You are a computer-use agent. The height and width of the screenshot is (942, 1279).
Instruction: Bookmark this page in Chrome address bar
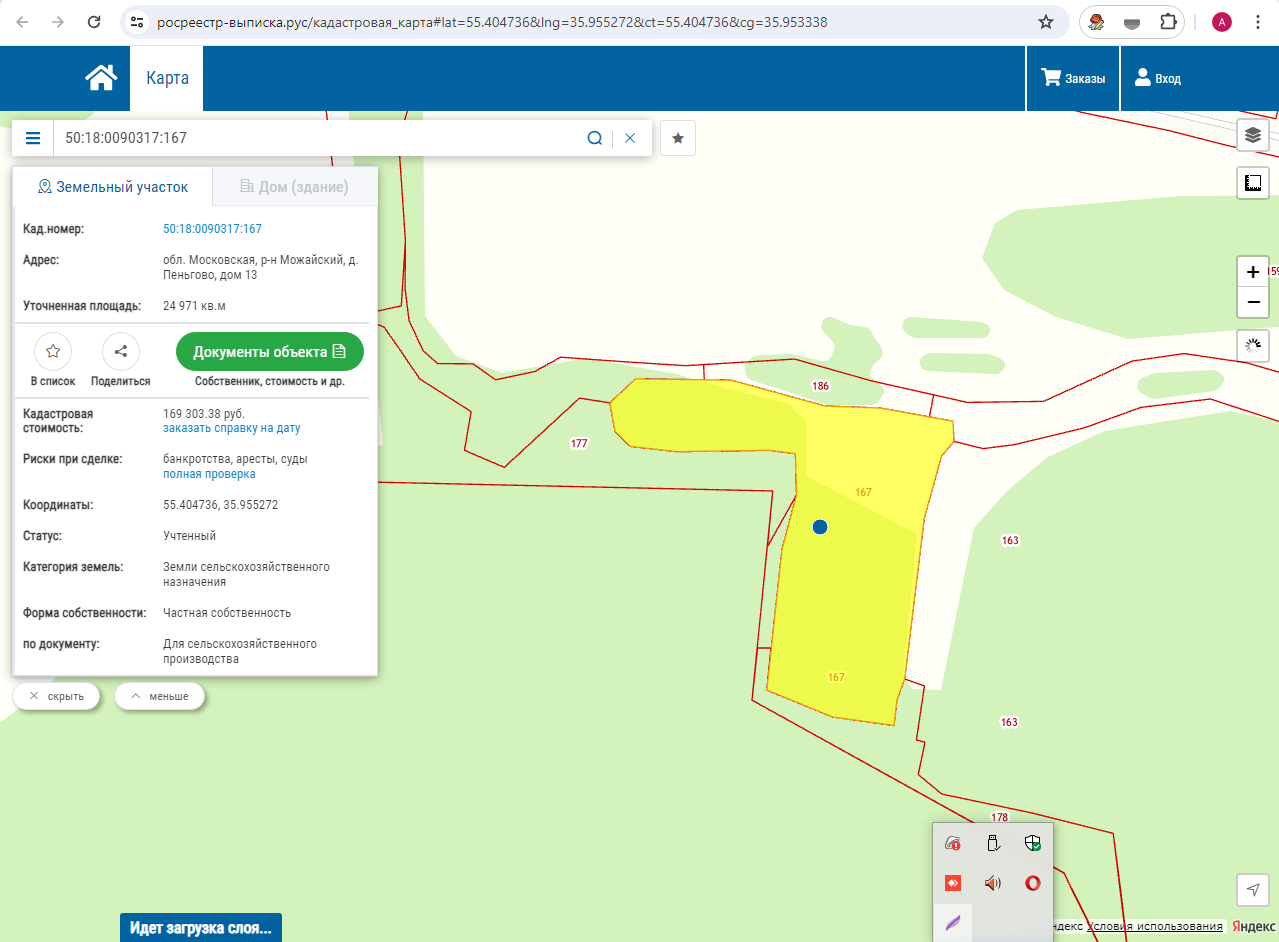coord(1046,22)
